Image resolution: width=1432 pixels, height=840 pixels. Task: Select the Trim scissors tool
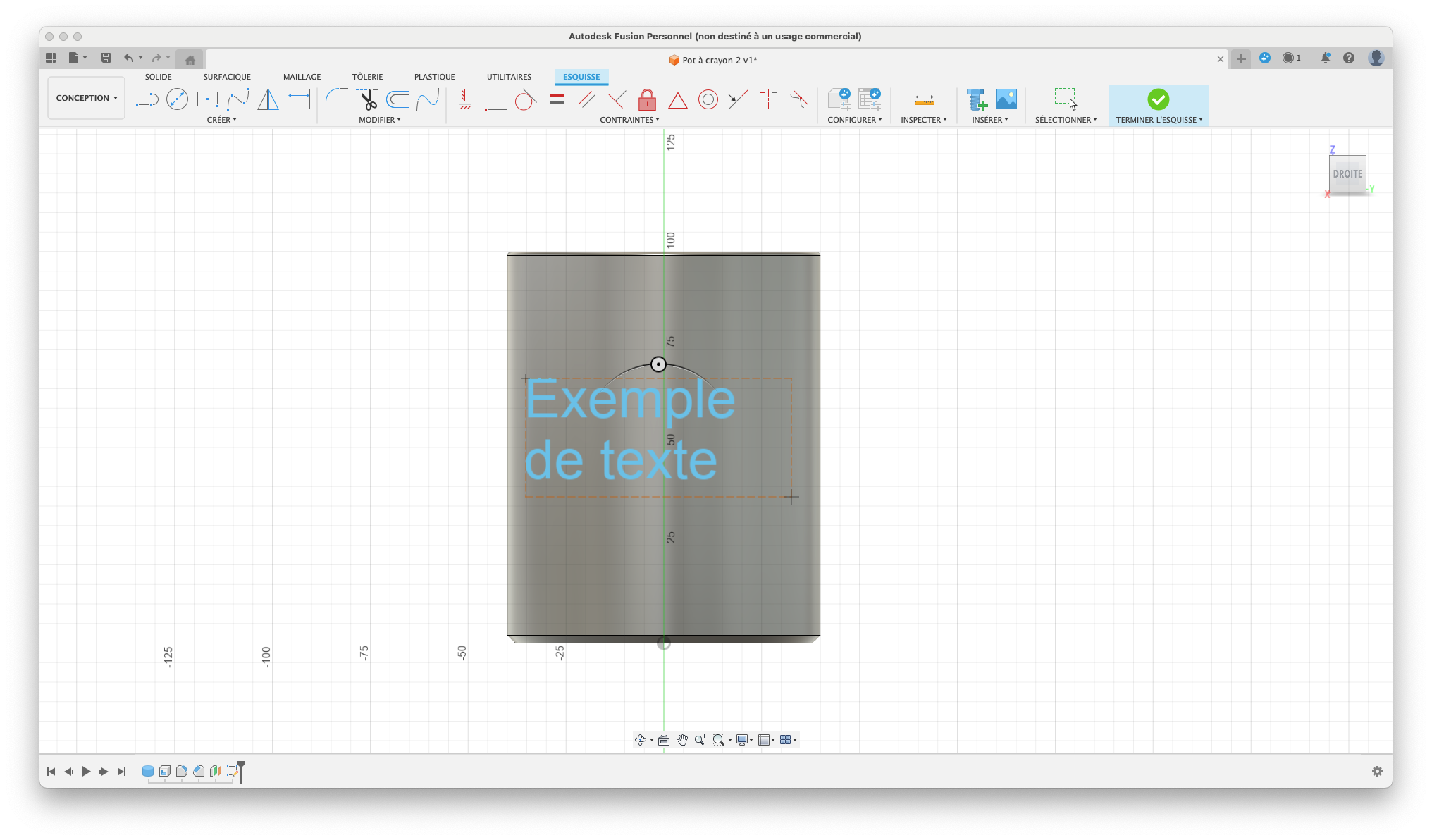(x=368, y=100)
